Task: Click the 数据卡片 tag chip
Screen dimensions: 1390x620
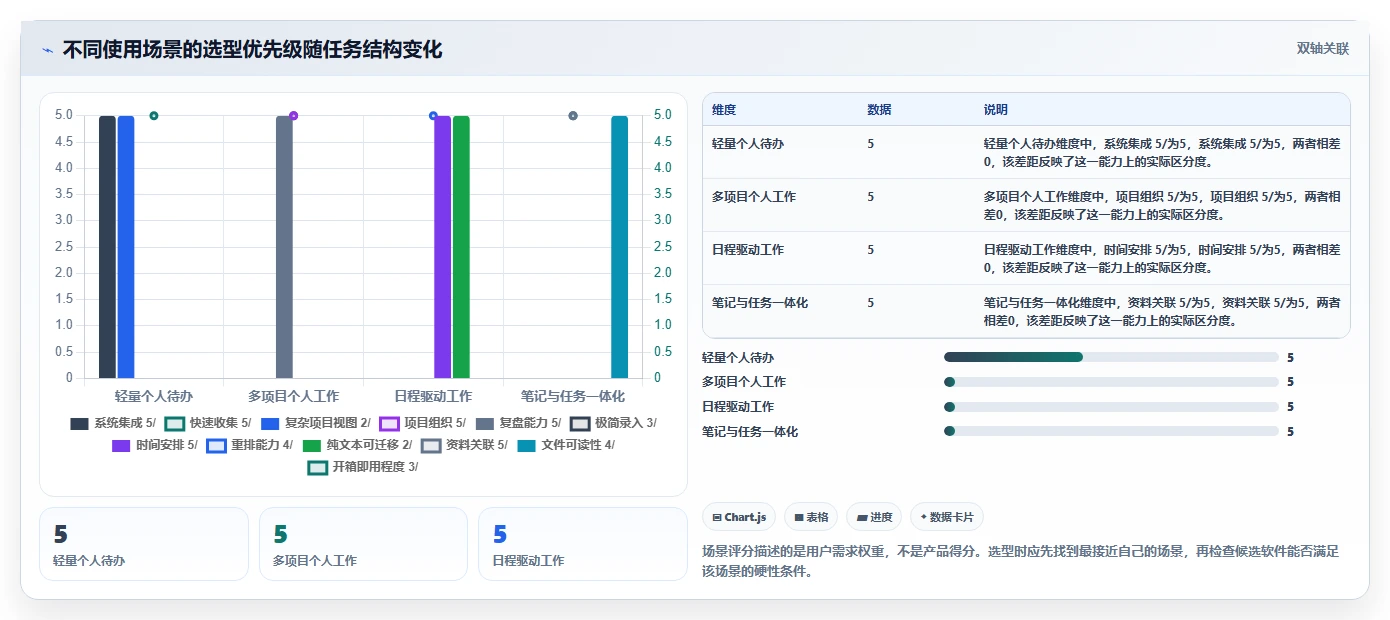Action: 947,517
